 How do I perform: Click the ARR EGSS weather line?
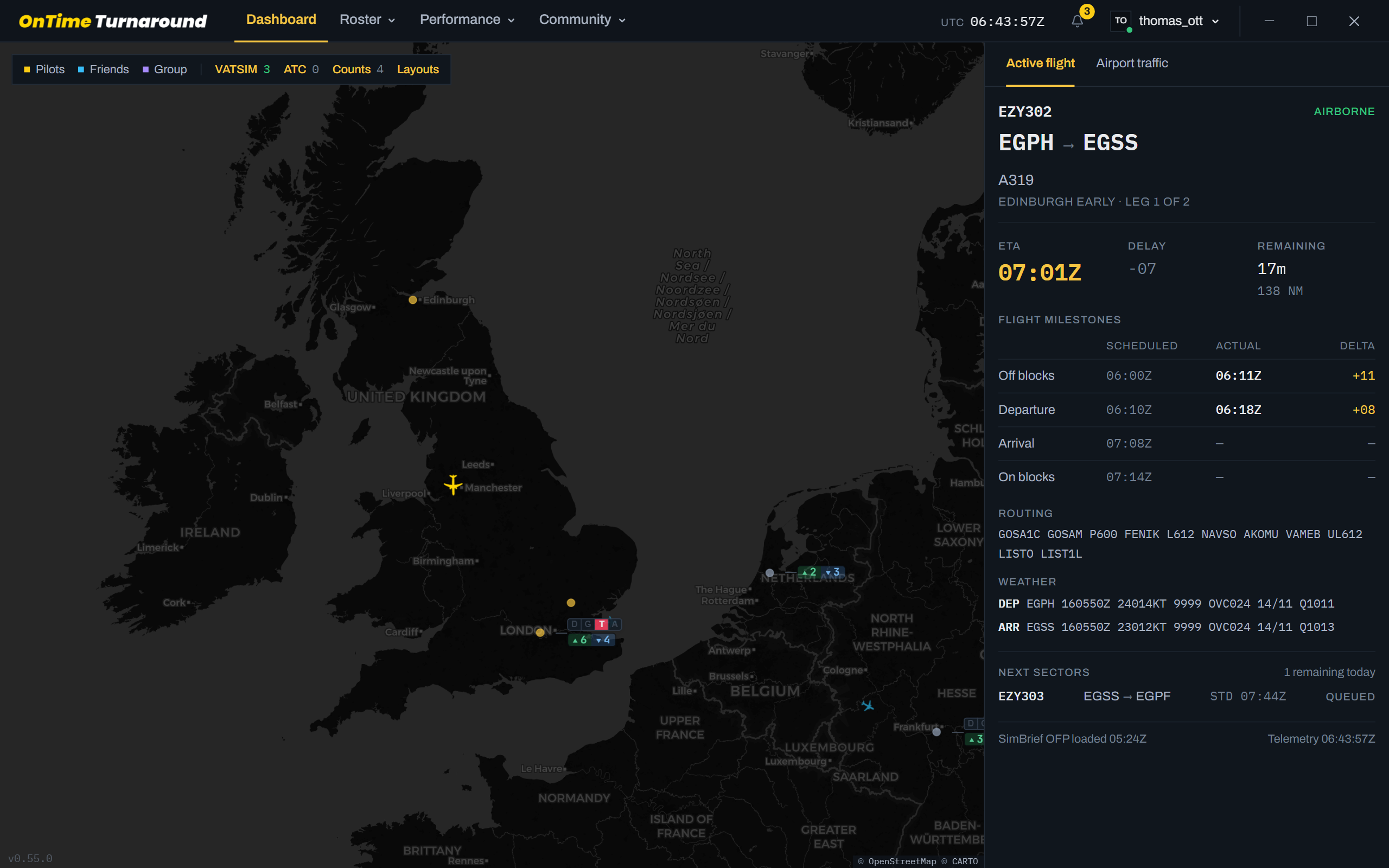(1167, 627)
